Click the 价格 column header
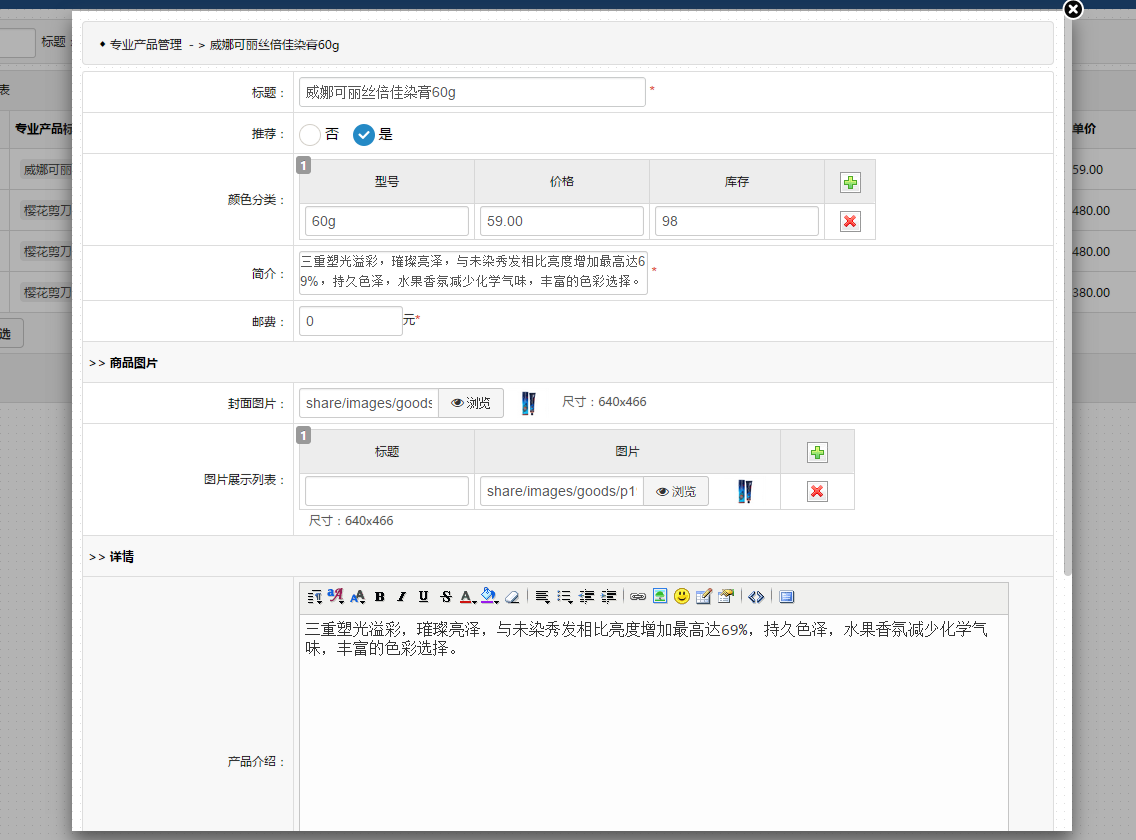 point(561,182)
